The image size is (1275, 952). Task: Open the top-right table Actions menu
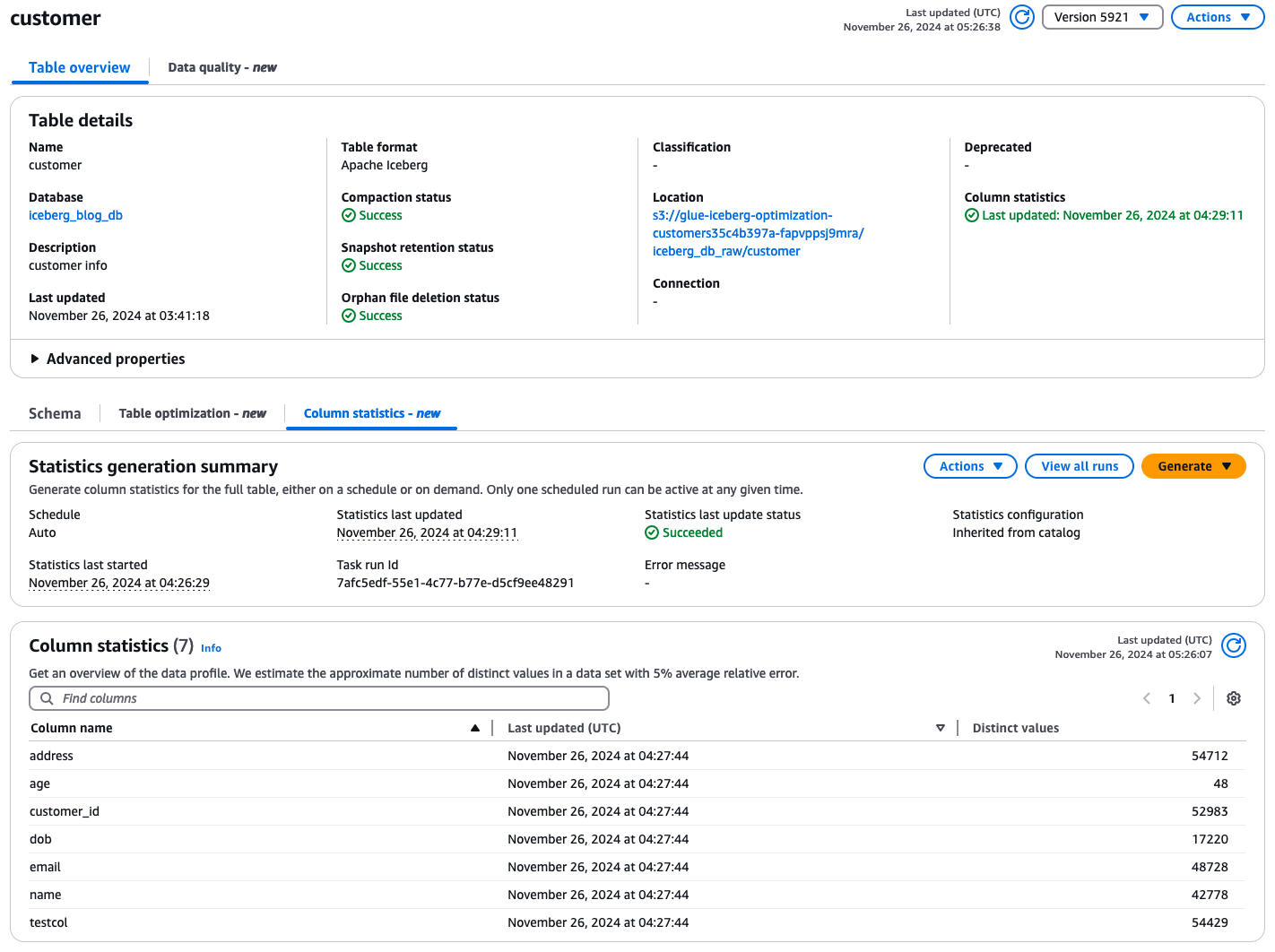[1217, 17]
